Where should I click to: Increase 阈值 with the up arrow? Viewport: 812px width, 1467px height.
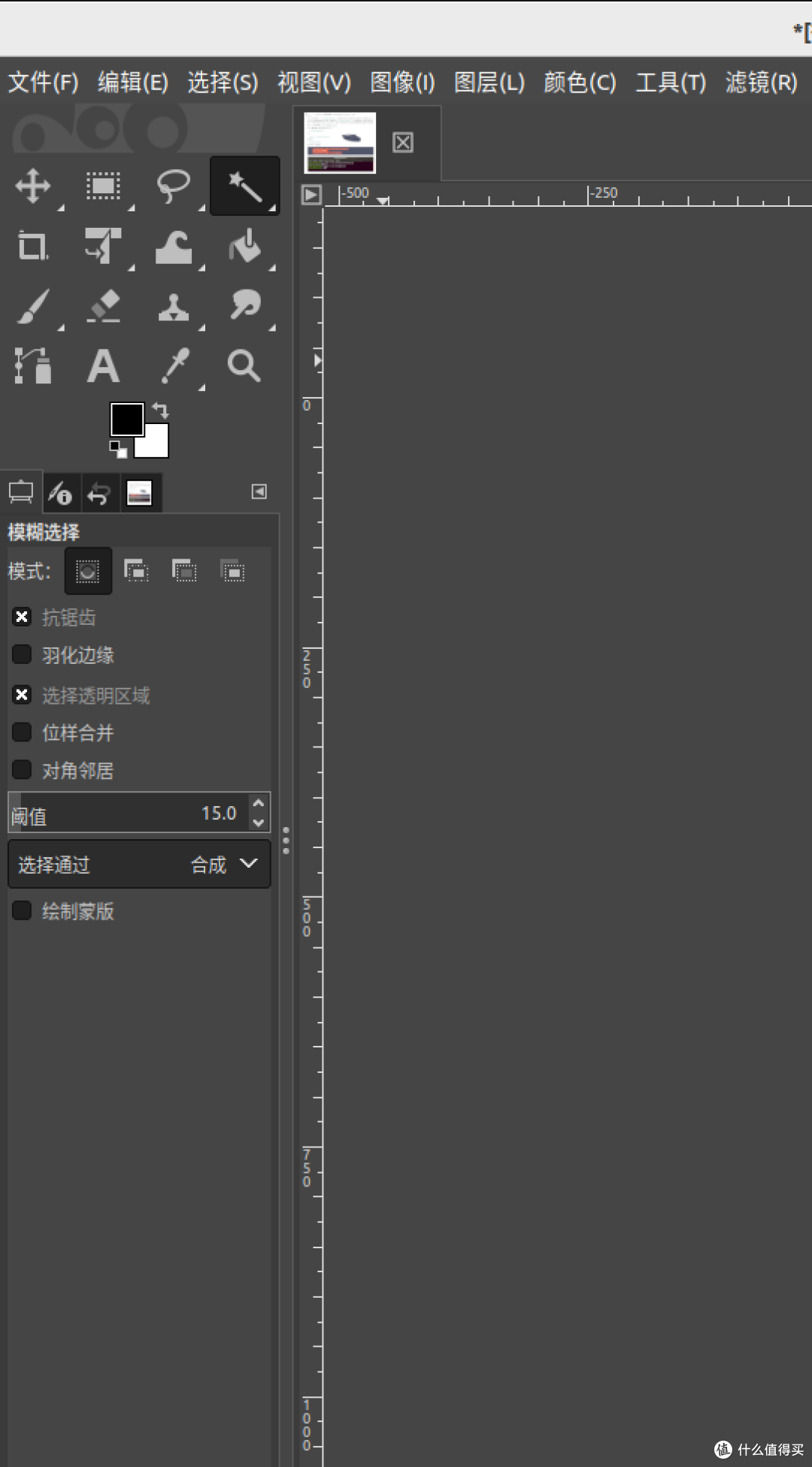coord(259,803)
